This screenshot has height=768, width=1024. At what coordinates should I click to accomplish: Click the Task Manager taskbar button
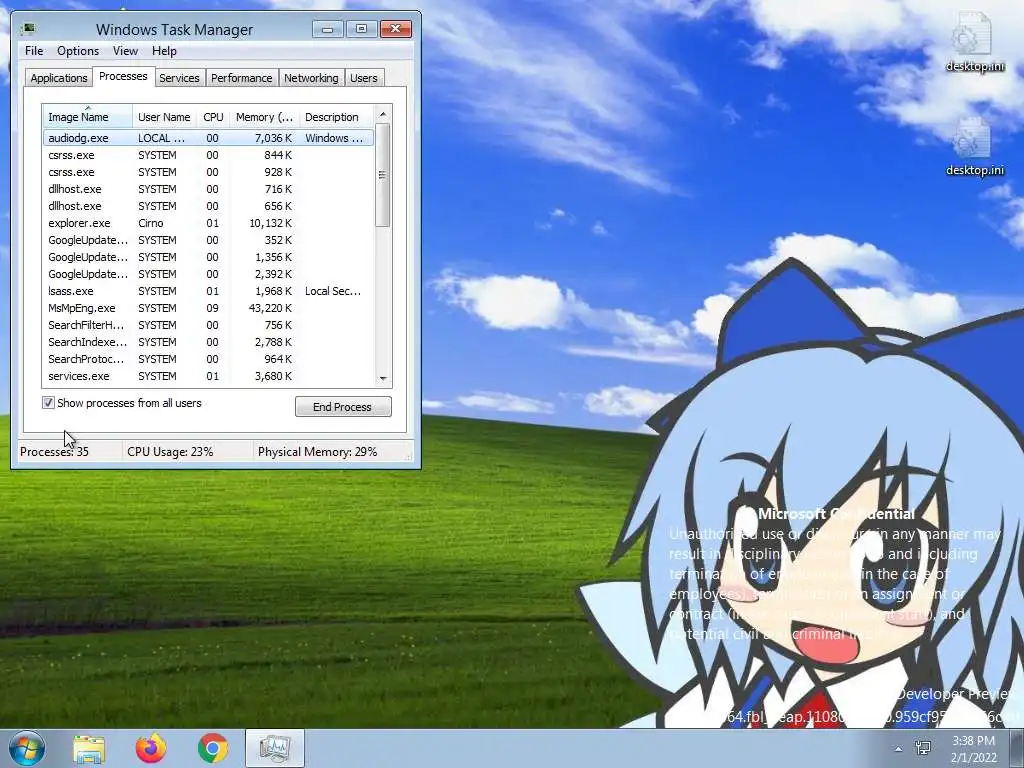pyautogui.click(x=275, y=748)
